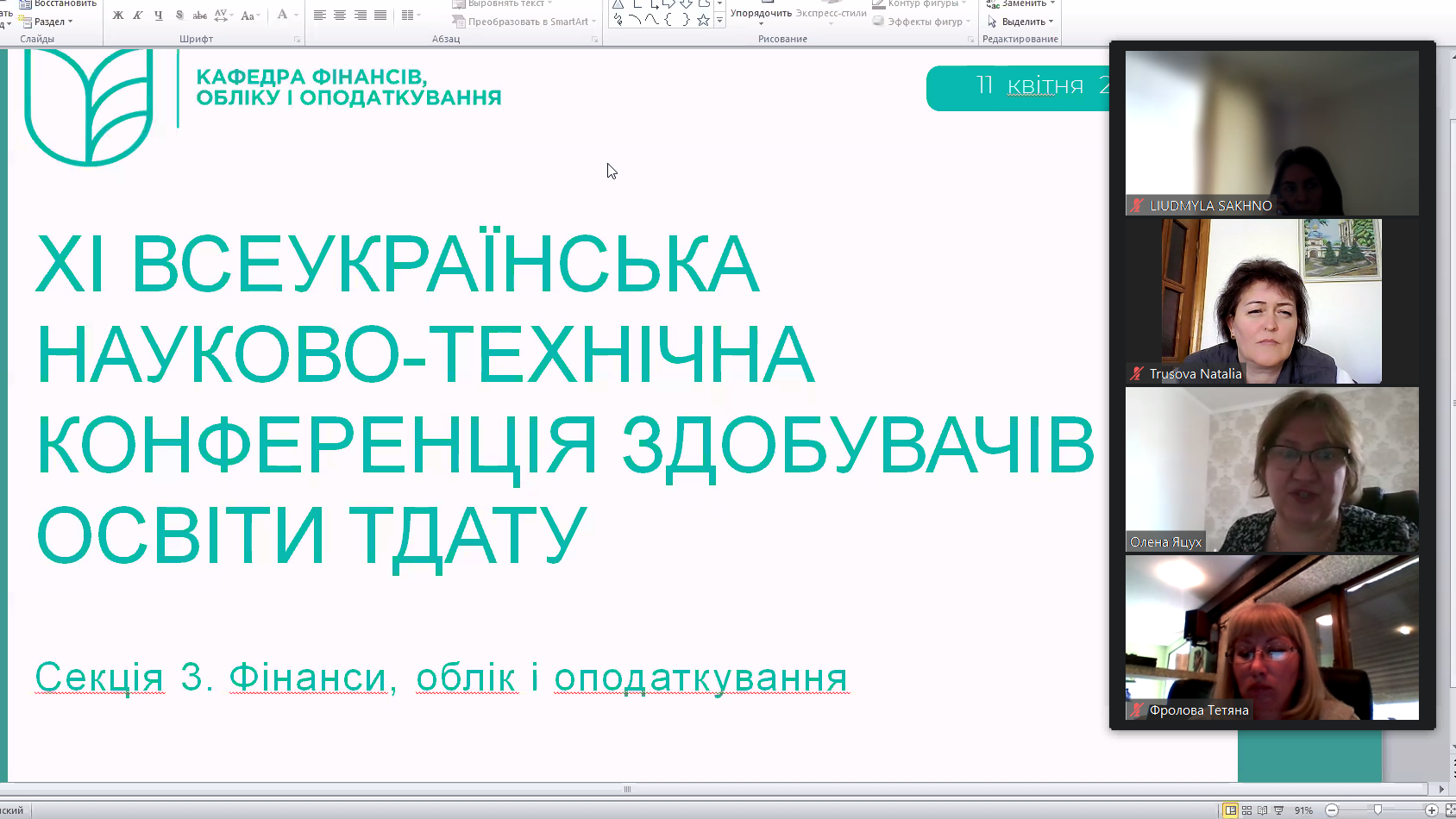The height and width of the screenshot is (819, 1456).
Task: Open the Раздел dropdown in Слайды group
Action: [x=50, y=21]
